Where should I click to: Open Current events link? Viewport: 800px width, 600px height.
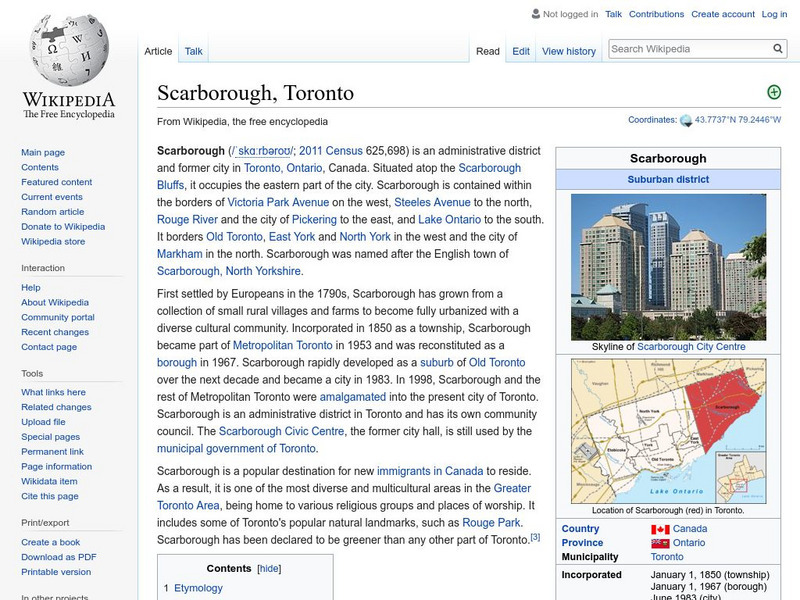pyautogui.click(x=52, y=196)
